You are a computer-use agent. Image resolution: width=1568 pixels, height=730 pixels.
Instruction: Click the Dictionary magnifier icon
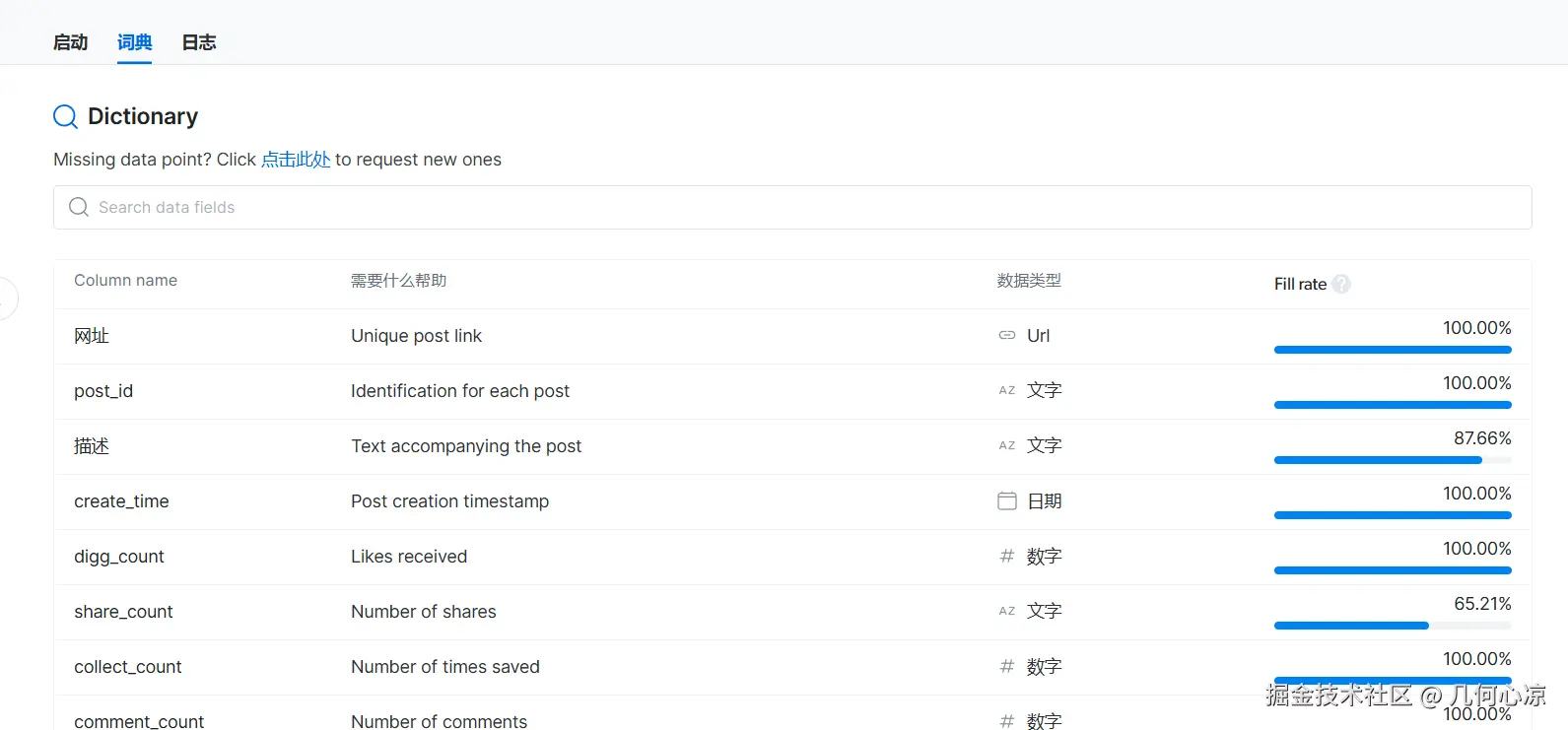point(65,117)
